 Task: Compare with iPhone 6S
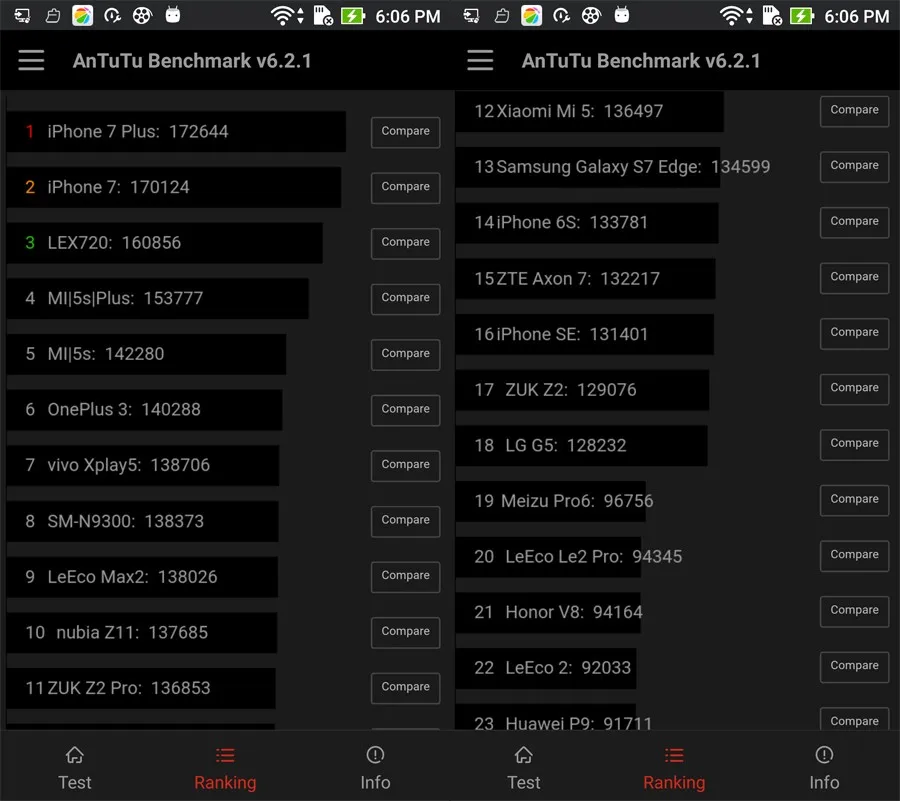point(854,222)
